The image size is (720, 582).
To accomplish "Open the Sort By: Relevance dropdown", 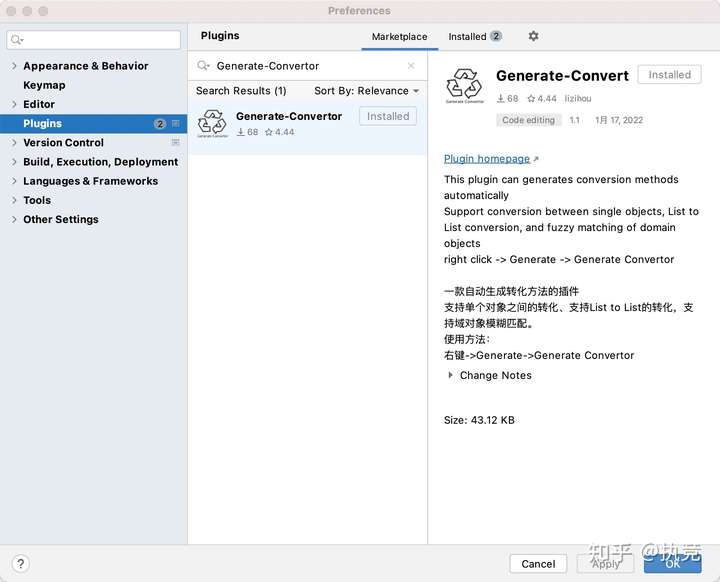I will tap(366, 91).
